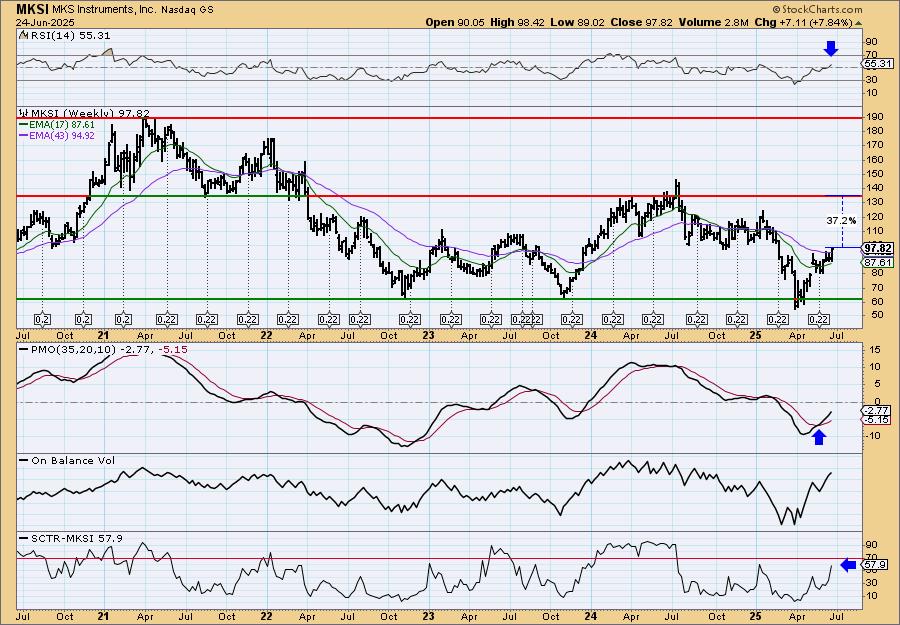Viewport: 900px width, 625px height.
Task: Click the -10 label on the PMO axis
Action: [x=873, y=436]
